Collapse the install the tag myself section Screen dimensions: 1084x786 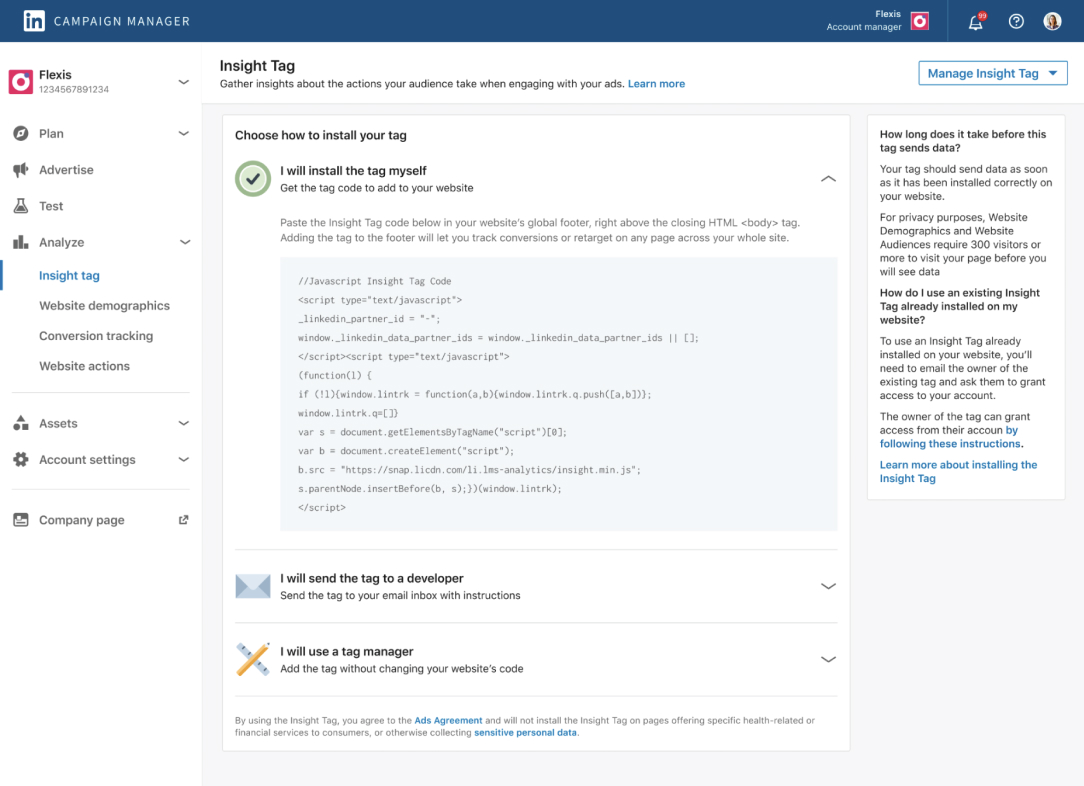828,178
